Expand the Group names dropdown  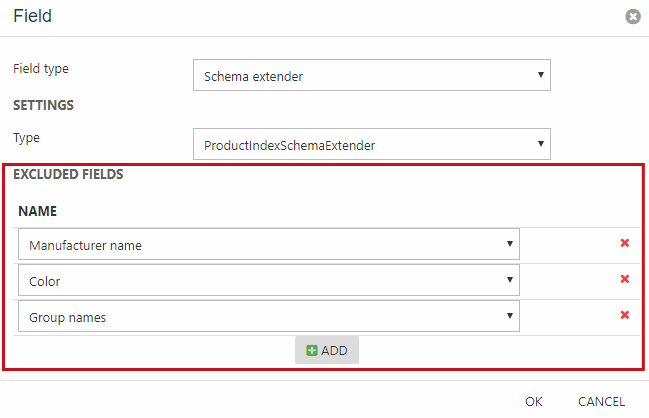coord(268,316)
